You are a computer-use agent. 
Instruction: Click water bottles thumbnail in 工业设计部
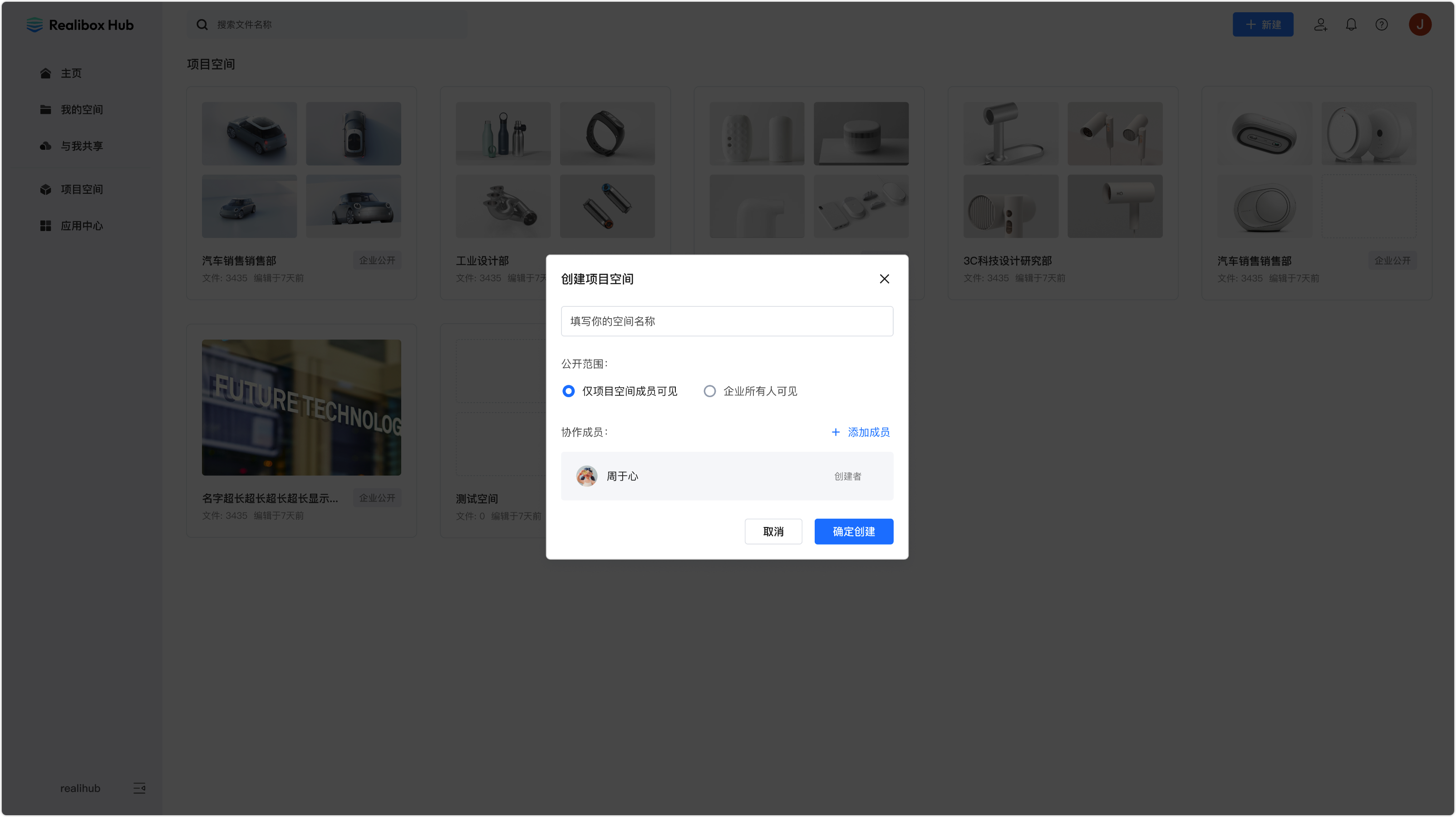coord(503,133)
